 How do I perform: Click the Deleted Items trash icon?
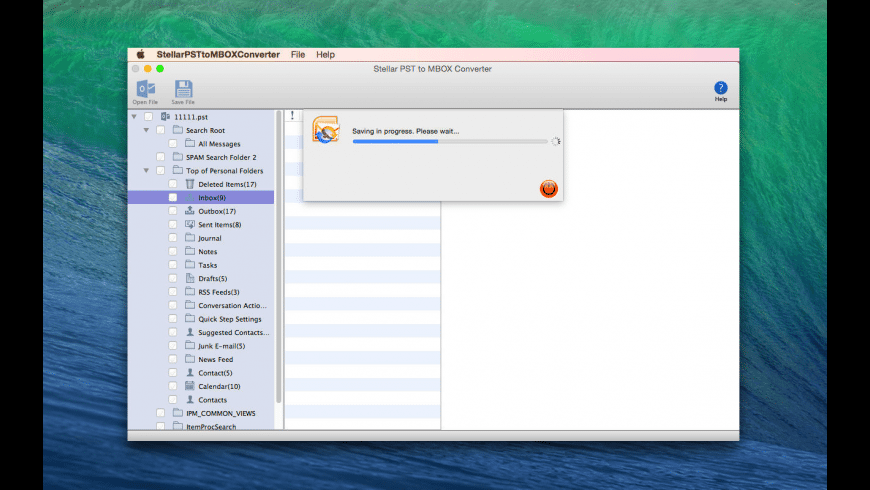[190, 184]
